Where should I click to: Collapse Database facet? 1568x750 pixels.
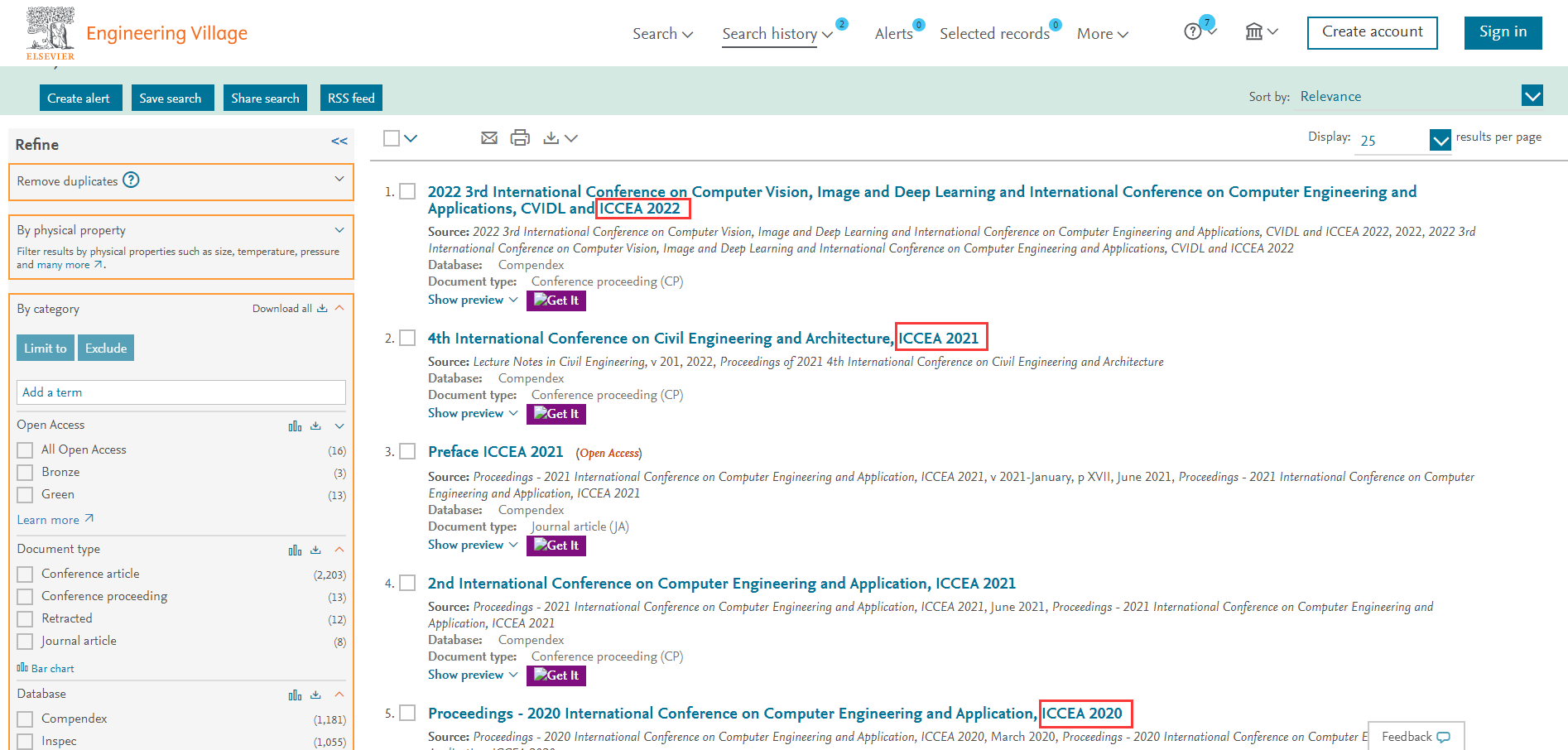(339, 695)
